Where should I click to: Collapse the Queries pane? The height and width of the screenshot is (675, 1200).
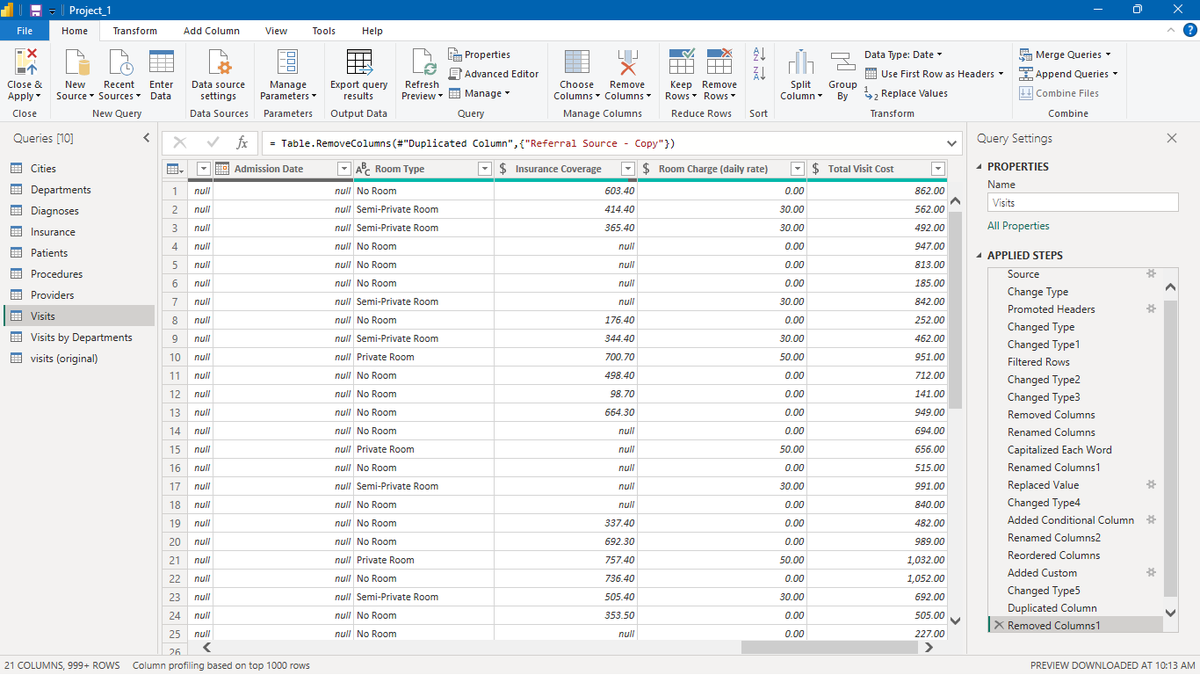(x=146, y=138)
